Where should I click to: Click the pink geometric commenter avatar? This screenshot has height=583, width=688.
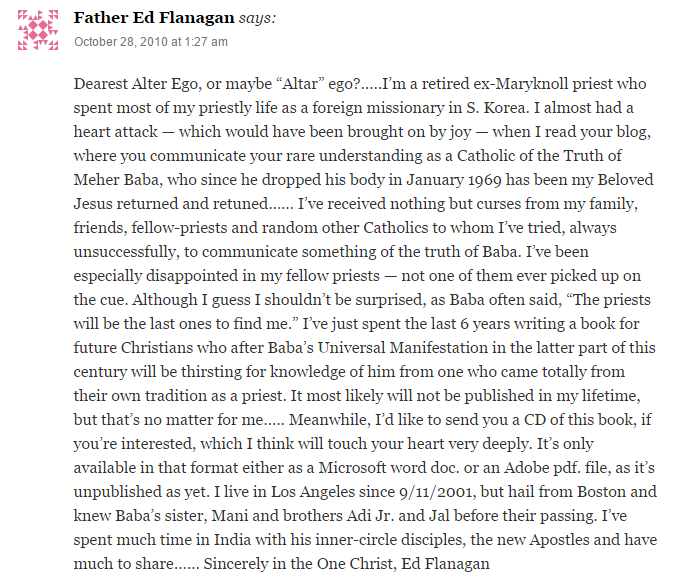point(38,30)
